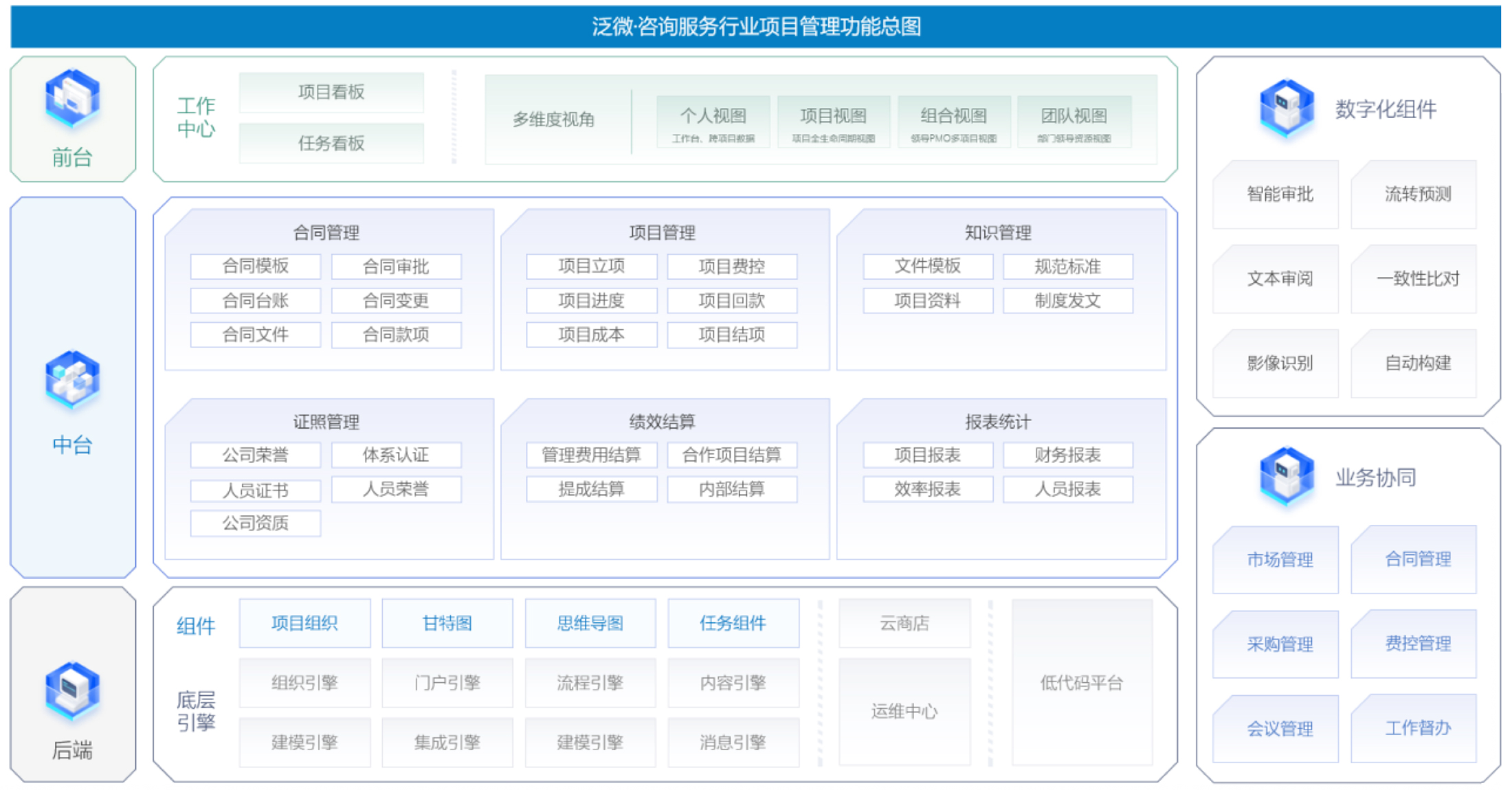Click the 运维中心 block

pyautogui.click(x=904, y=711)
